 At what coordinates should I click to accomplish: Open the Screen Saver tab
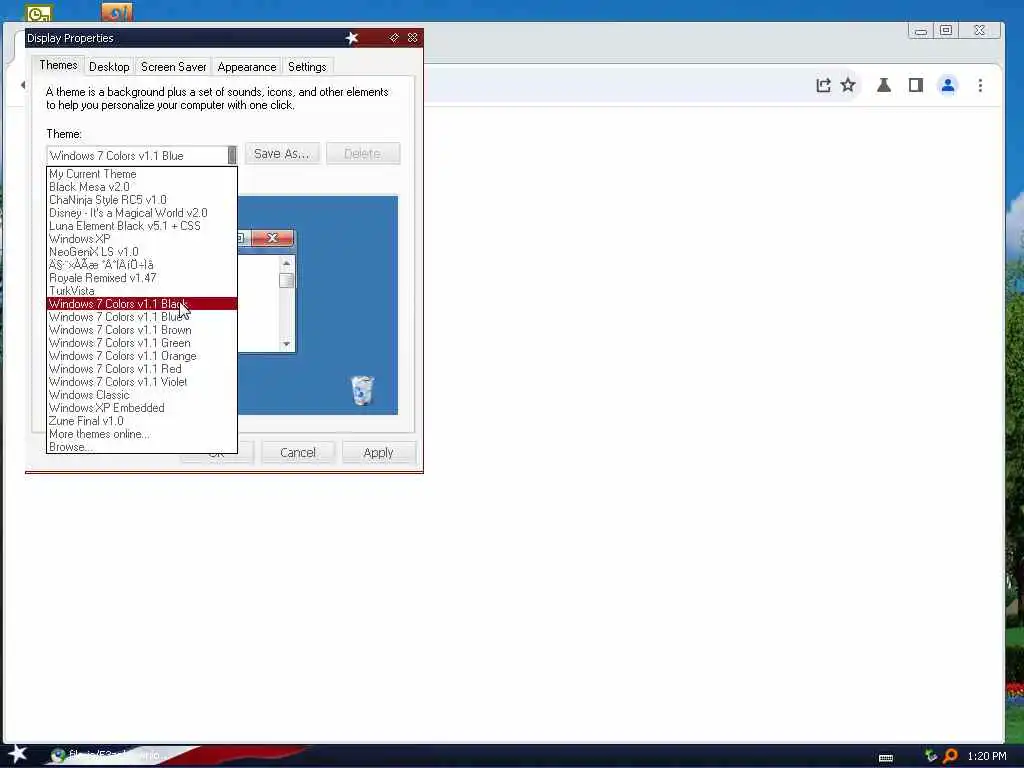(174, 67)
